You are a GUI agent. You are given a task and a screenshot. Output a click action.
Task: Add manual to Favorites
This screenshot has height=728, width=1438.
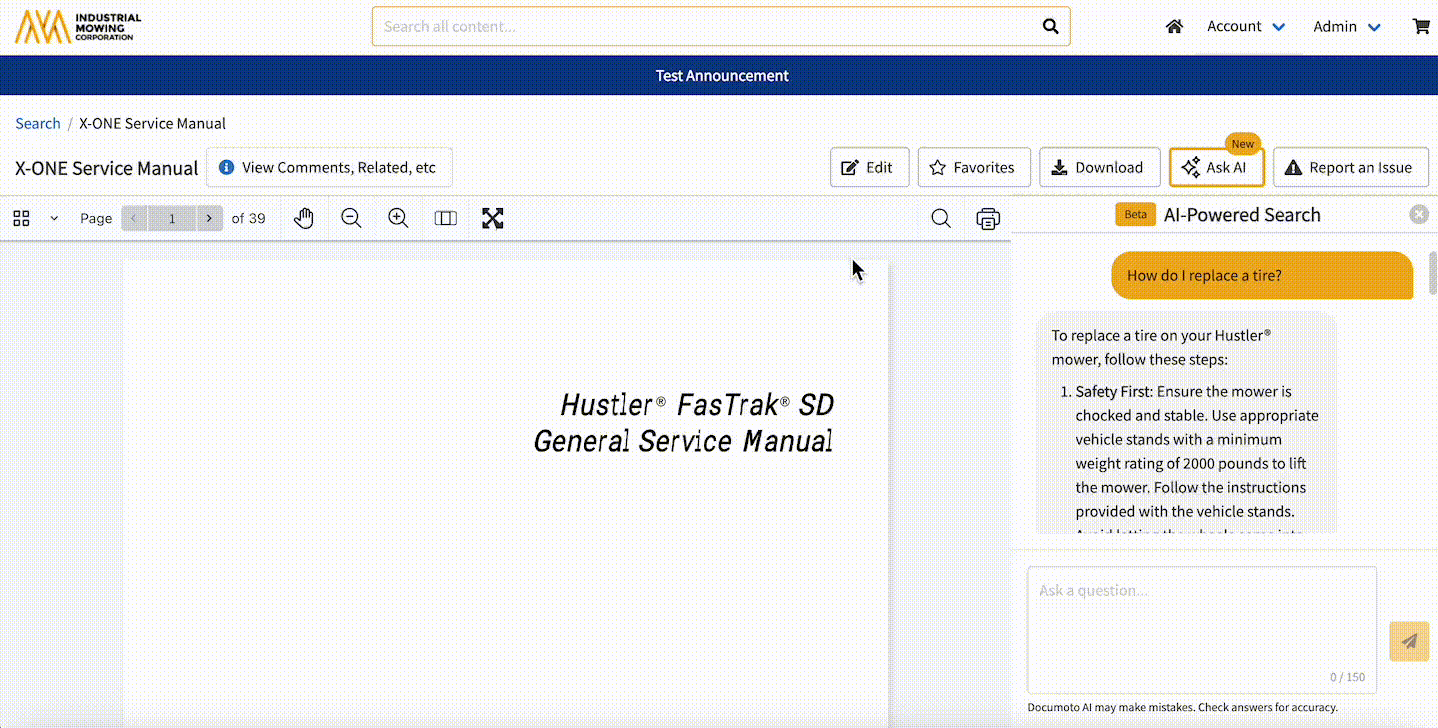coord(971,167)
